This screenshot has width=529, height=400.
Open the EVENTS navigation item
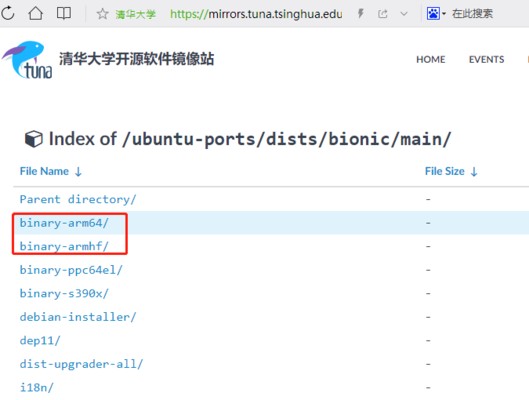(486, 59)
